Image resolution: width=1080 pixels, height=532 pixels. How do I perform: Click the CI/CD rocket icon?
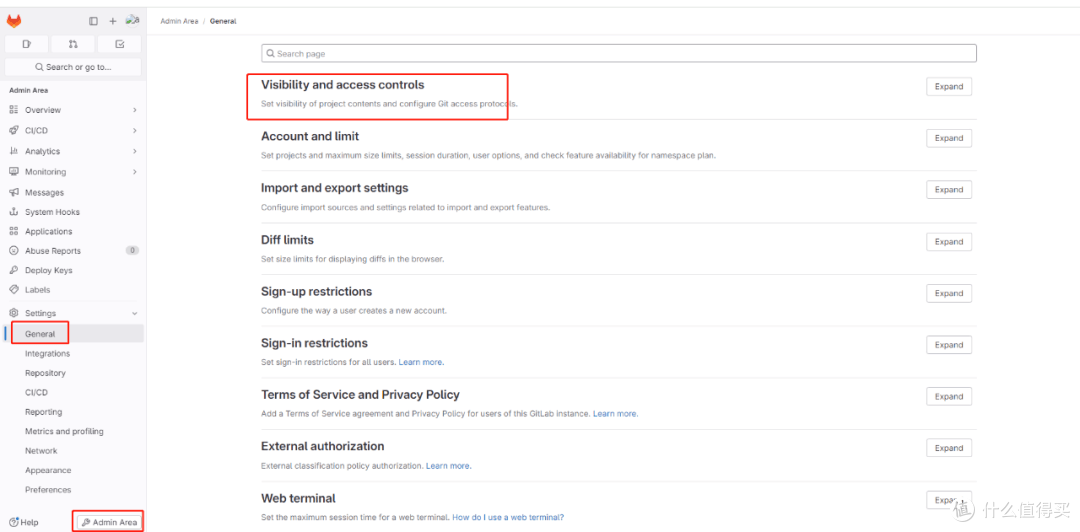click(14, 130)
